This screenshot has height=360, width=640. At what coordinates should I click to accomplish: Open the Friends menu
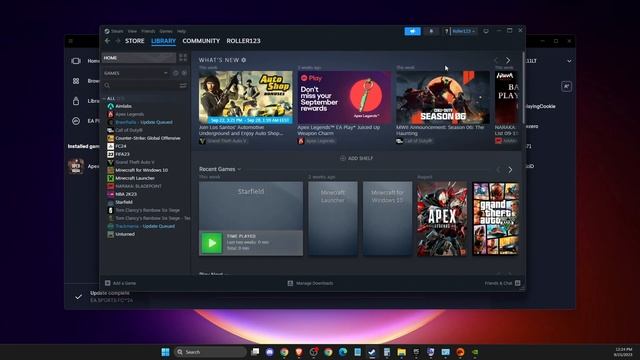coord(148,31)
